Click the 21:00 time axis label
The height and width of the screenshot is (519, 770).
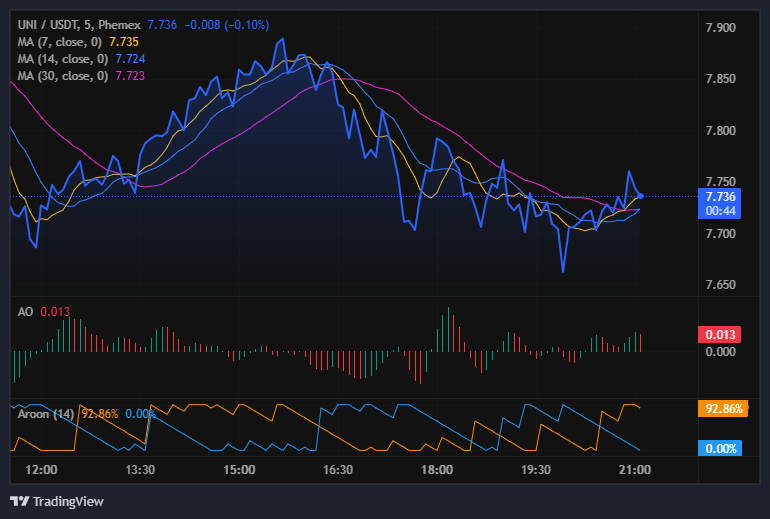tap(636, 470)
